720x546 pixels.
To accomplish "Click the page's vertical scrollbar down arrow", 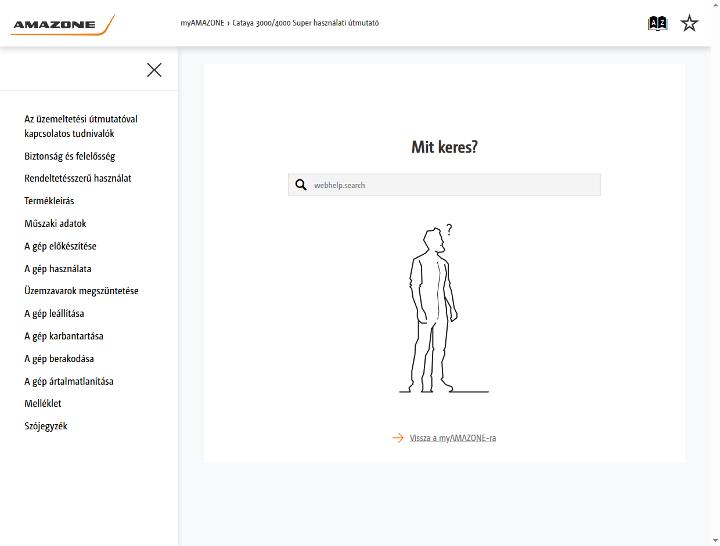I will point(715,541).
